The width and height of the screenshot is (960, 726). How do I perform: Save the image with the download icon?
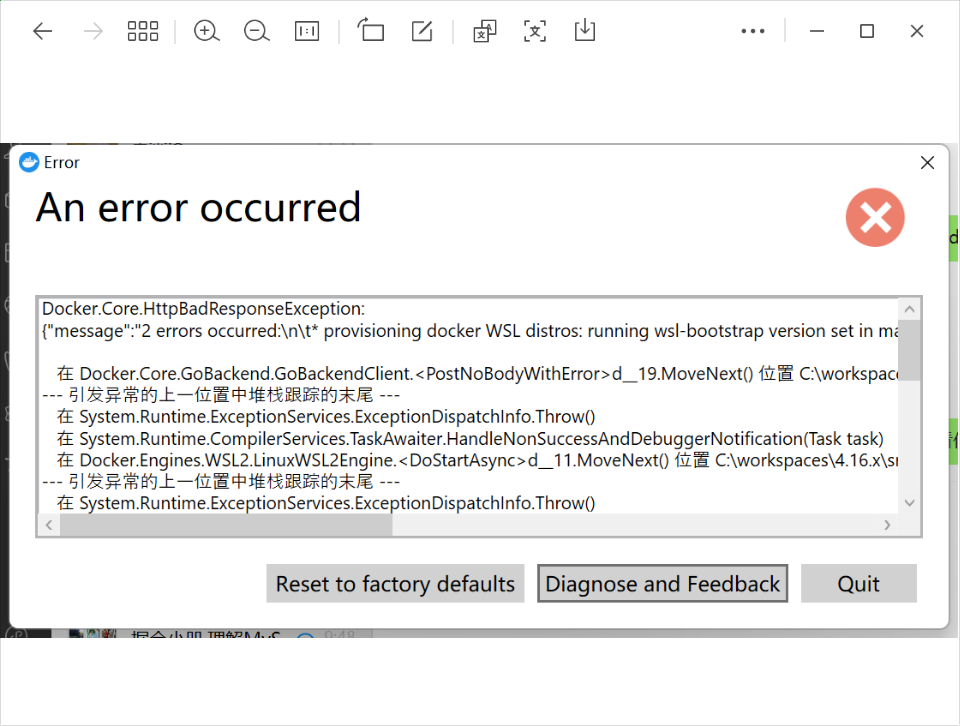pos(585,30)
